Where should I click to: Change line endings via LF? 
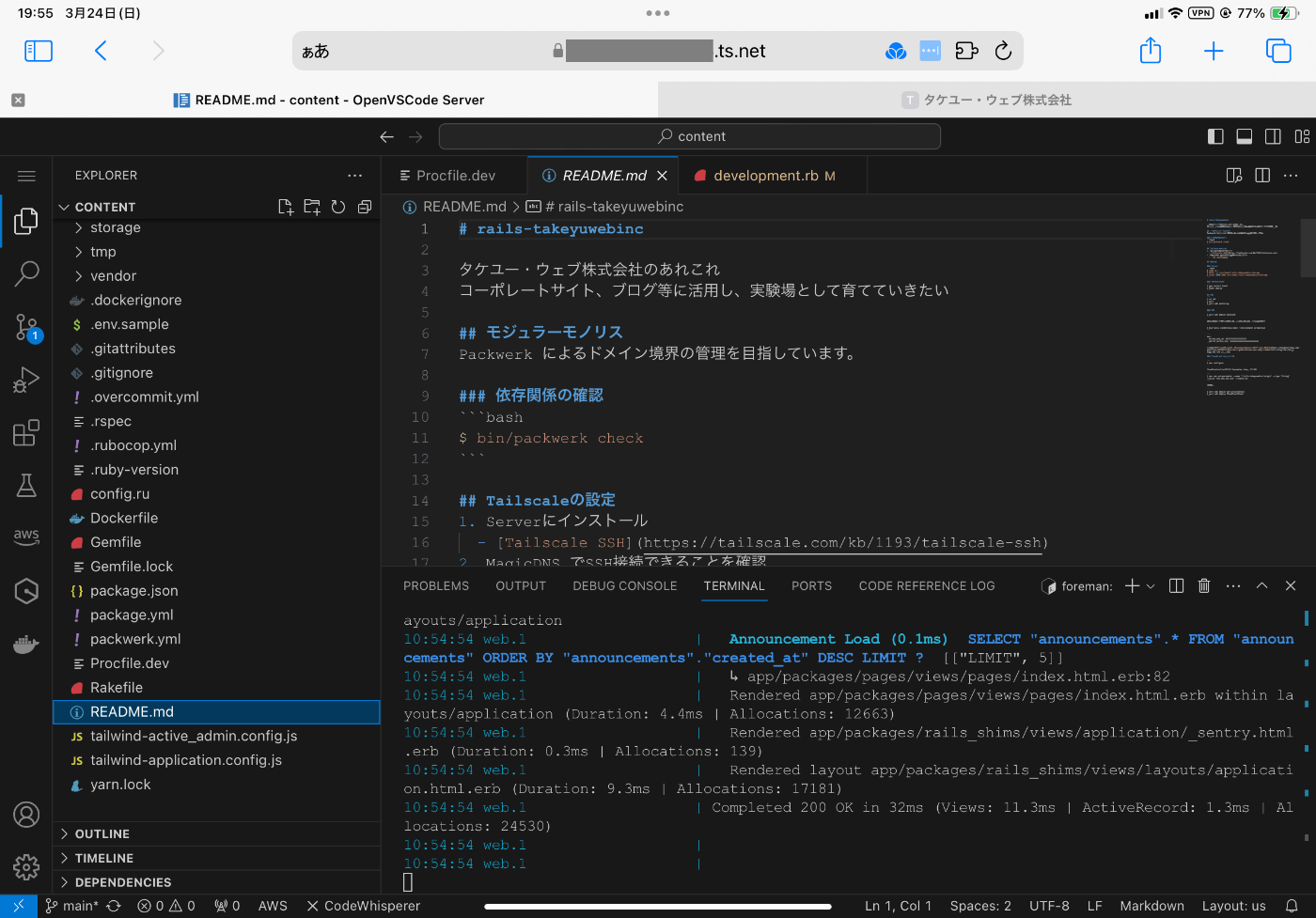click(1094, 906)
